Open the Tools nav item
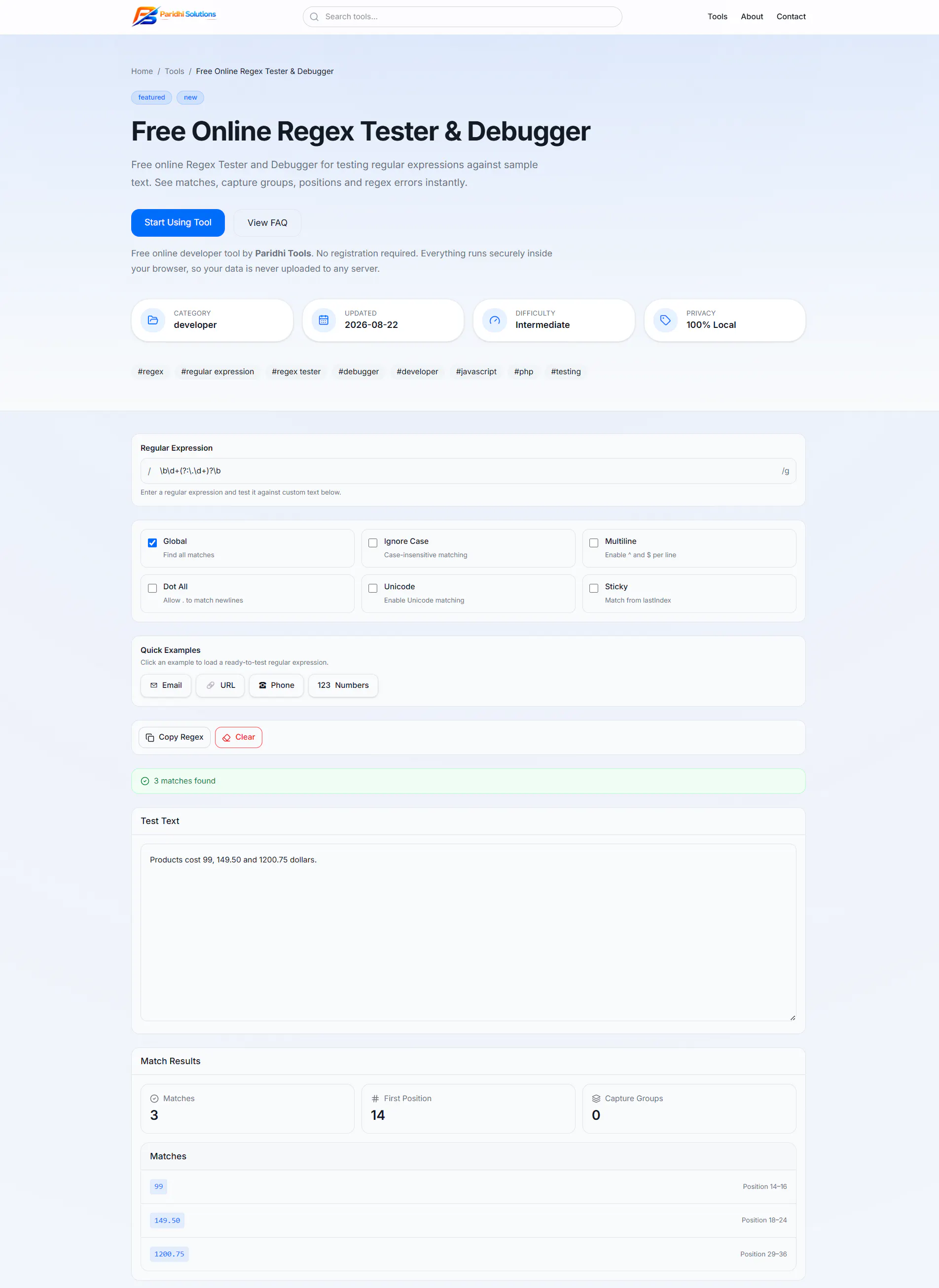The height and width of the screenshot is (1288, 939). [x=718, y=16]
